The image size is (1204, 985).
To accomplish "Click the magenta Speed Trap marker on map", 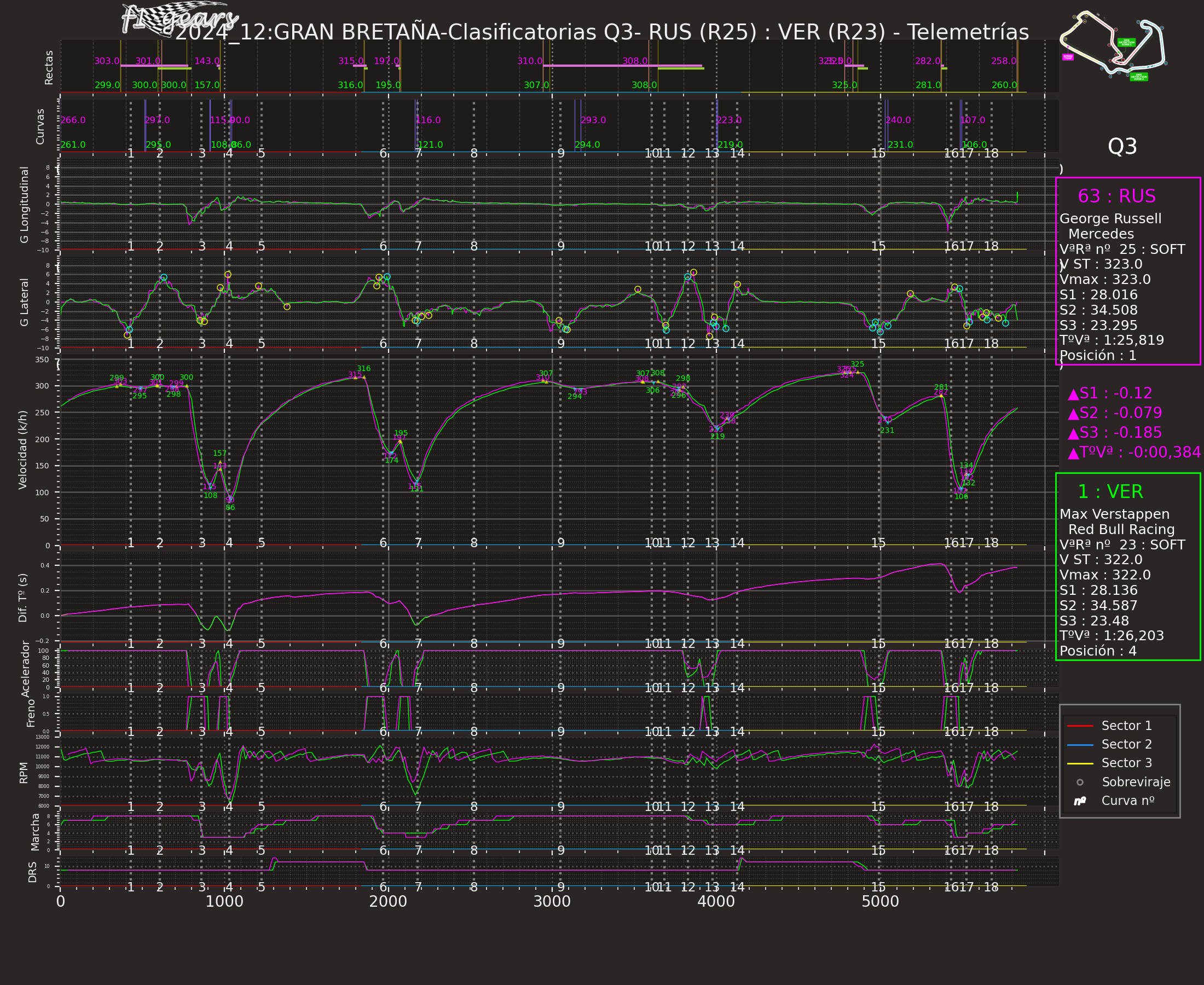I will coord(1068,57).
